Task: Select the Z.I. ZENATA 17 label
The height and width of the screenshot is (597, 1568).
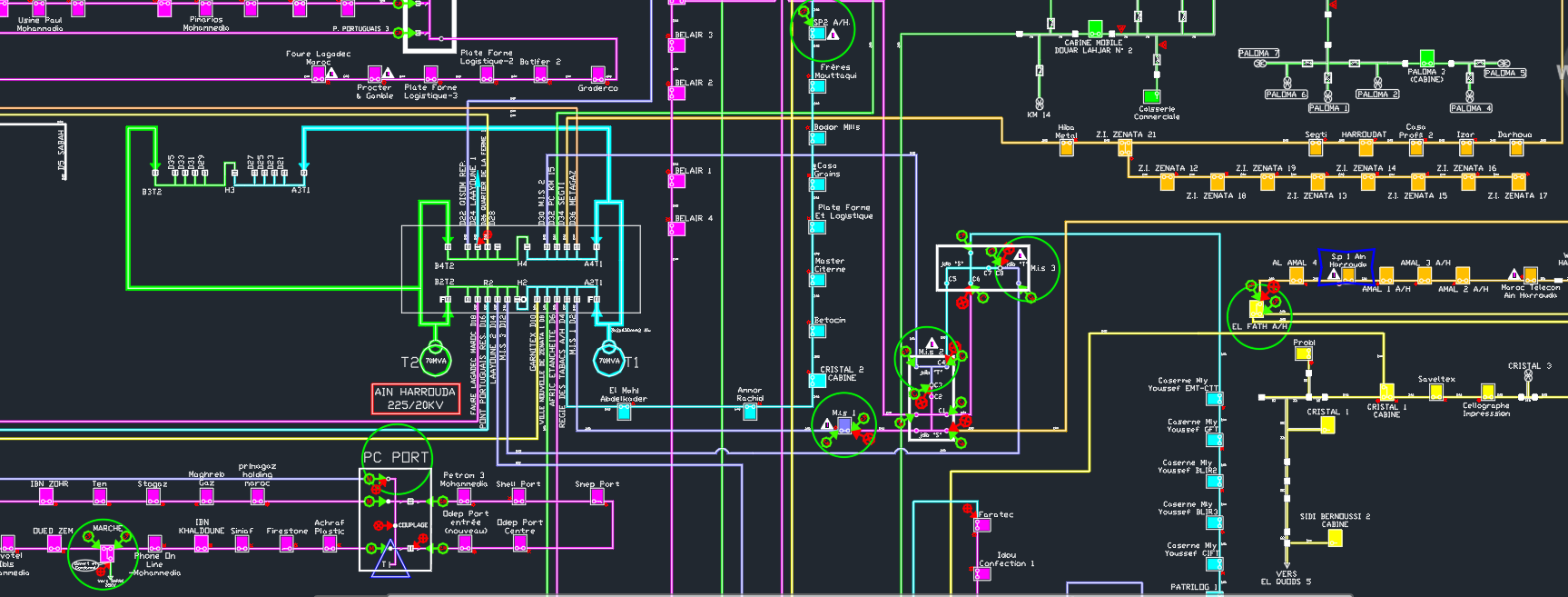Action: [x=1517, y=195]
